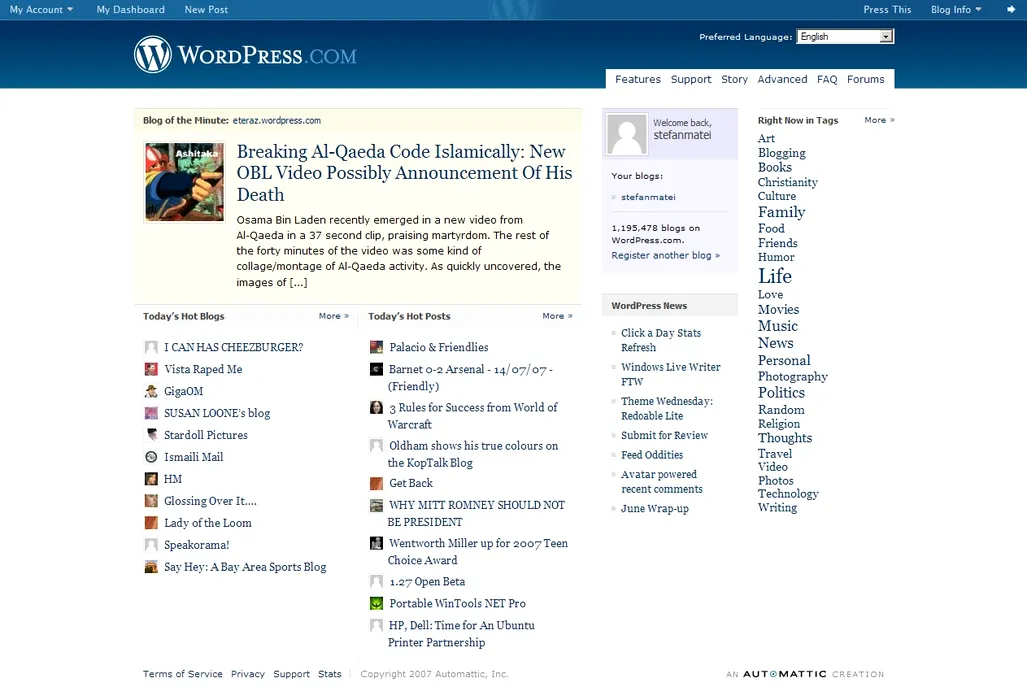The image size is (1027, 700).
Task: Open the Advanced tab
Action: (x=782, y=79)
